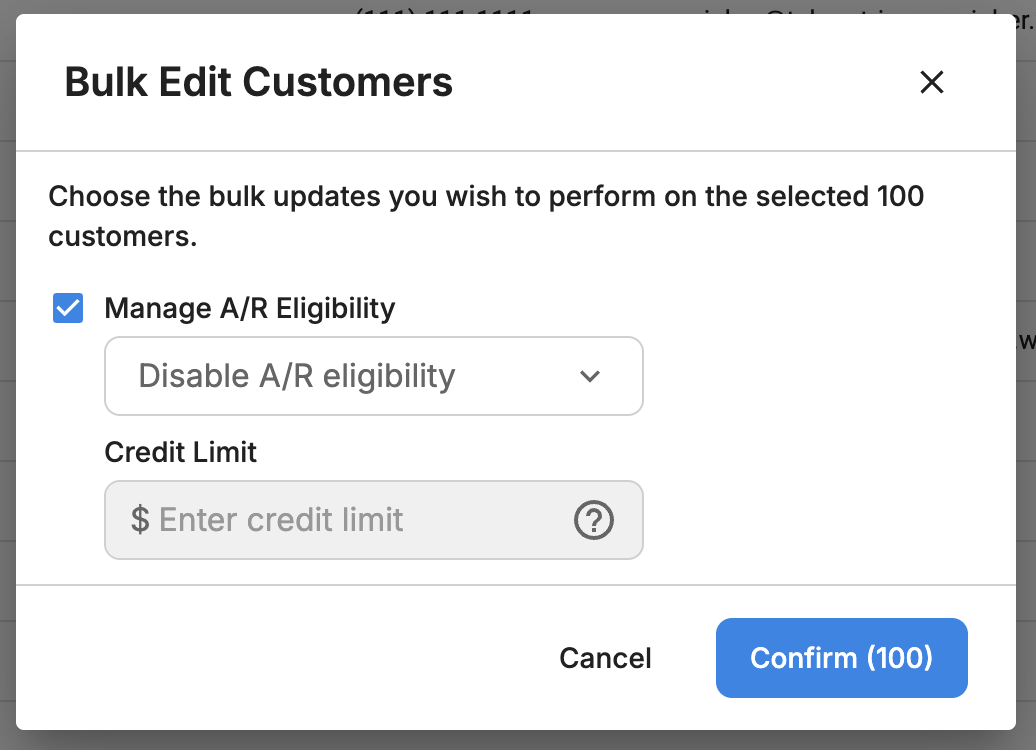Select the Disable A/R eligibility text
The height and width of the screenshot is (750, 1036).
pos(297,376)
